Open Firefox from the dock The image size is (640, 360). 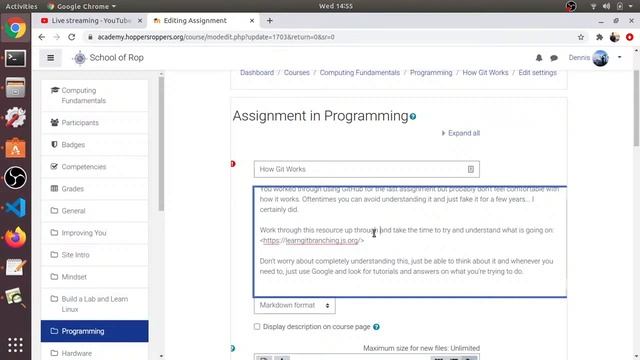(x=16, y=238)
